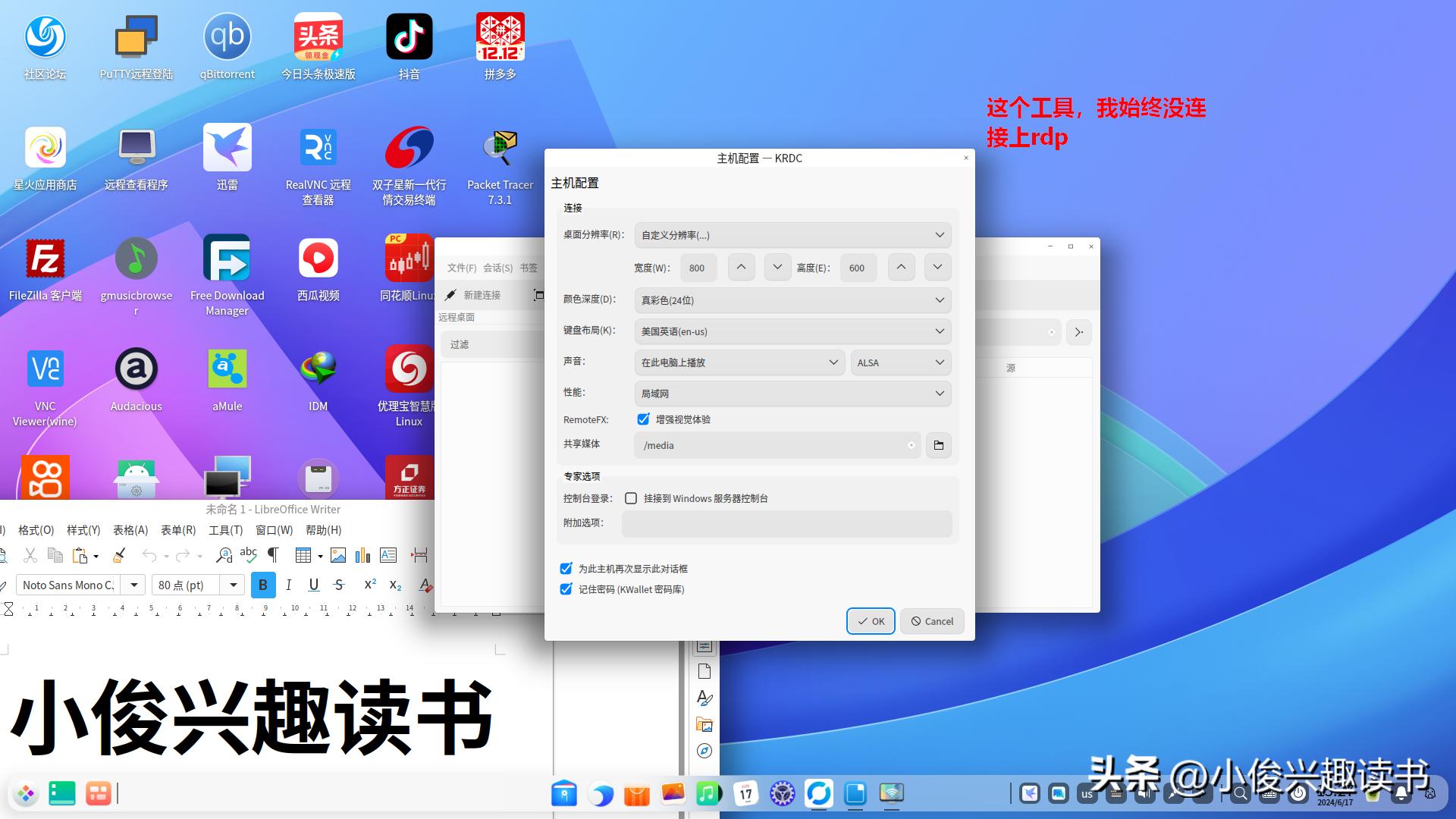This screenshot has width=1456, height=819.
Task: Insert an image using the toolbar icon
Action: (339, 555)
